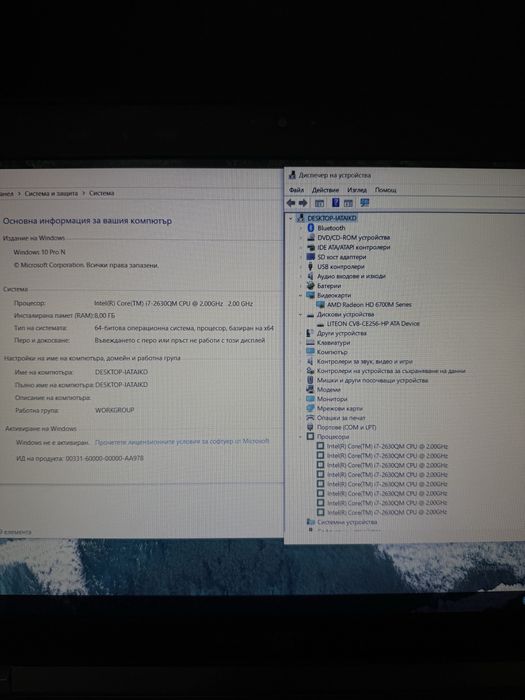Collapse the Видеокарти category arrow
The width and height of the screenshot is (525, 700).
300,295
